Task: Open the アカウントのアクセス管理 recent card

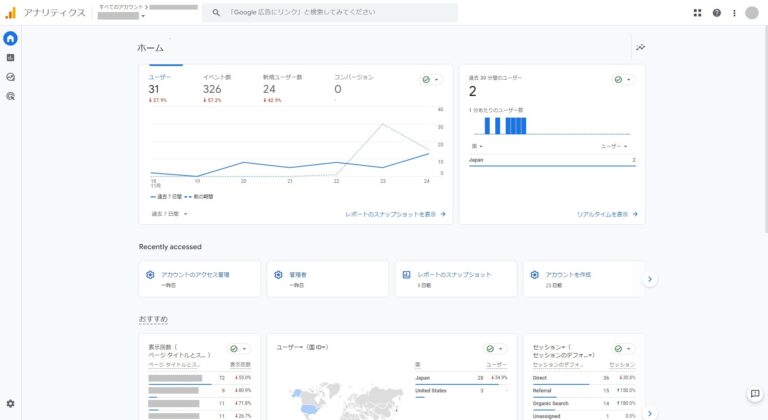Action: [x=200, y=278]
